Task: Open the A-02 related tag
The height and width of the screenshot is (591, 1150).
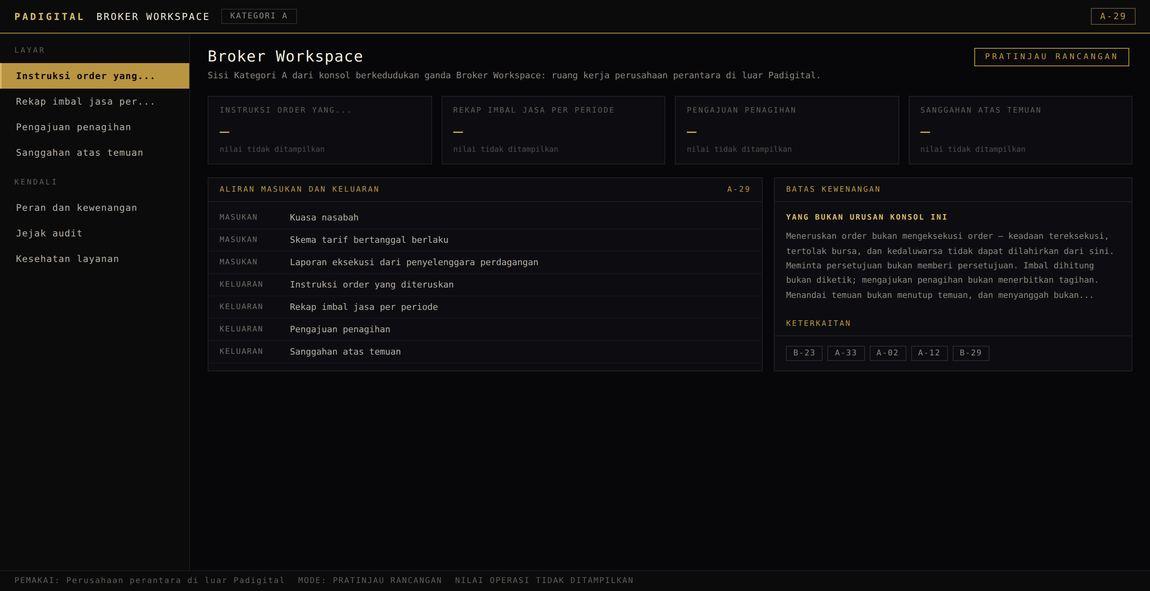Action: pyautogui.click(x=887, y=353)
